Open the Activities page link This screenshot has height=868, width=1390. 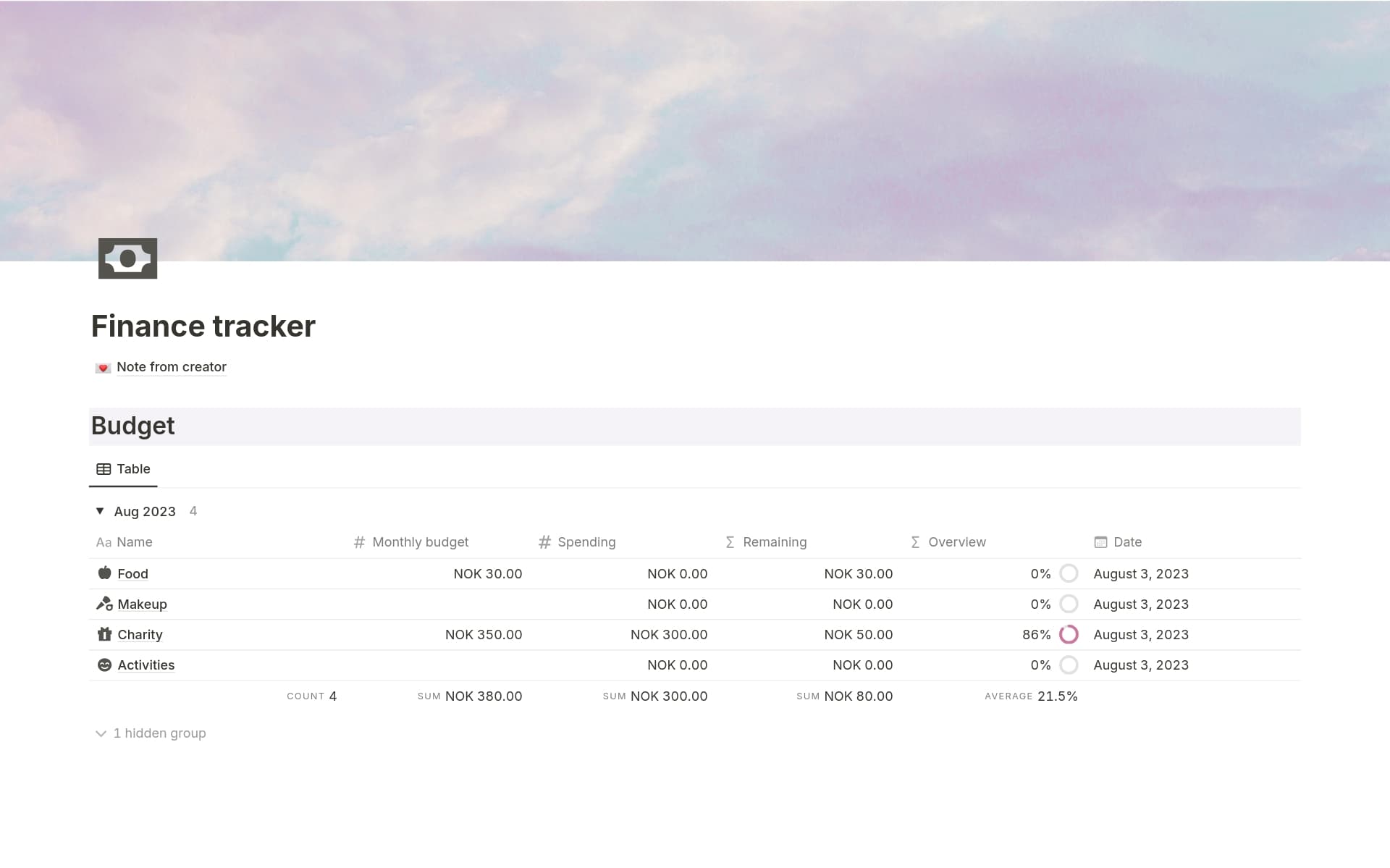(x=146, y=665)
